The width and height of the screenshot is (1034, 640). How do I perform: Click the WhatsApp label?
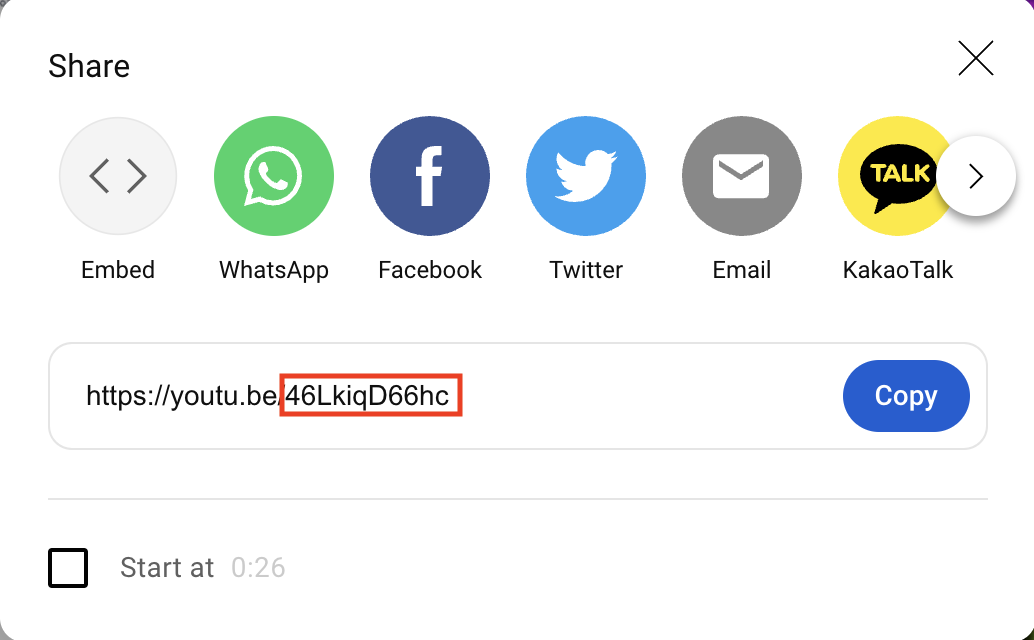point(274,270)
